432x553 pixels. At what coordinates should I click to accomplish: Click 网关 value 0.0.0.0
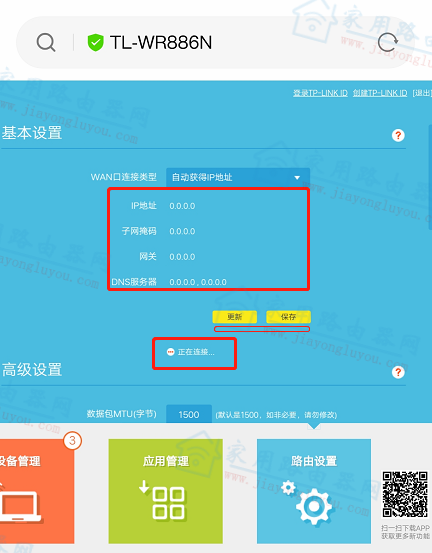click(x=182, y=257)
